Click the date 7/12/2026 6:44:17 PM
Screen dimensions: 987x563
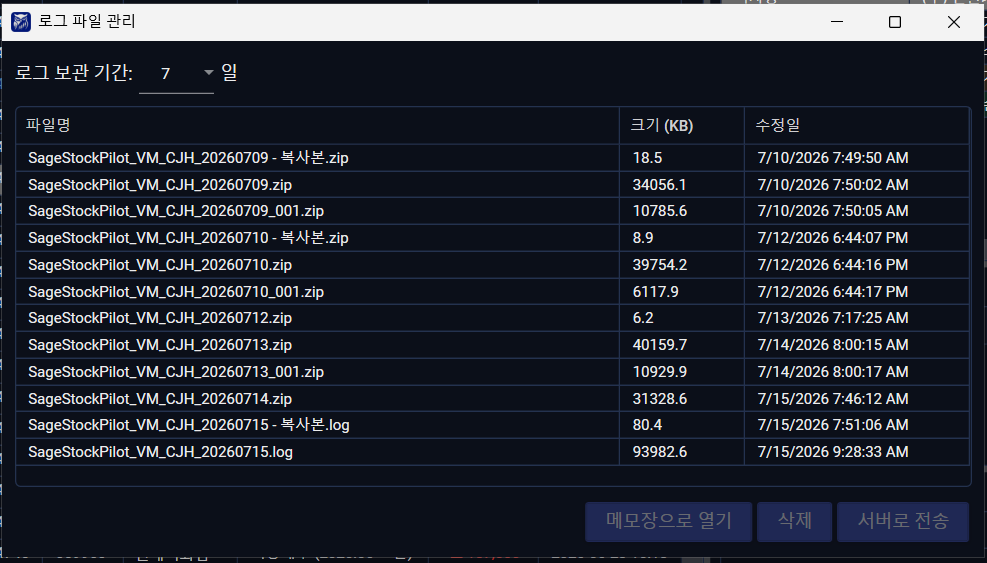833,292
